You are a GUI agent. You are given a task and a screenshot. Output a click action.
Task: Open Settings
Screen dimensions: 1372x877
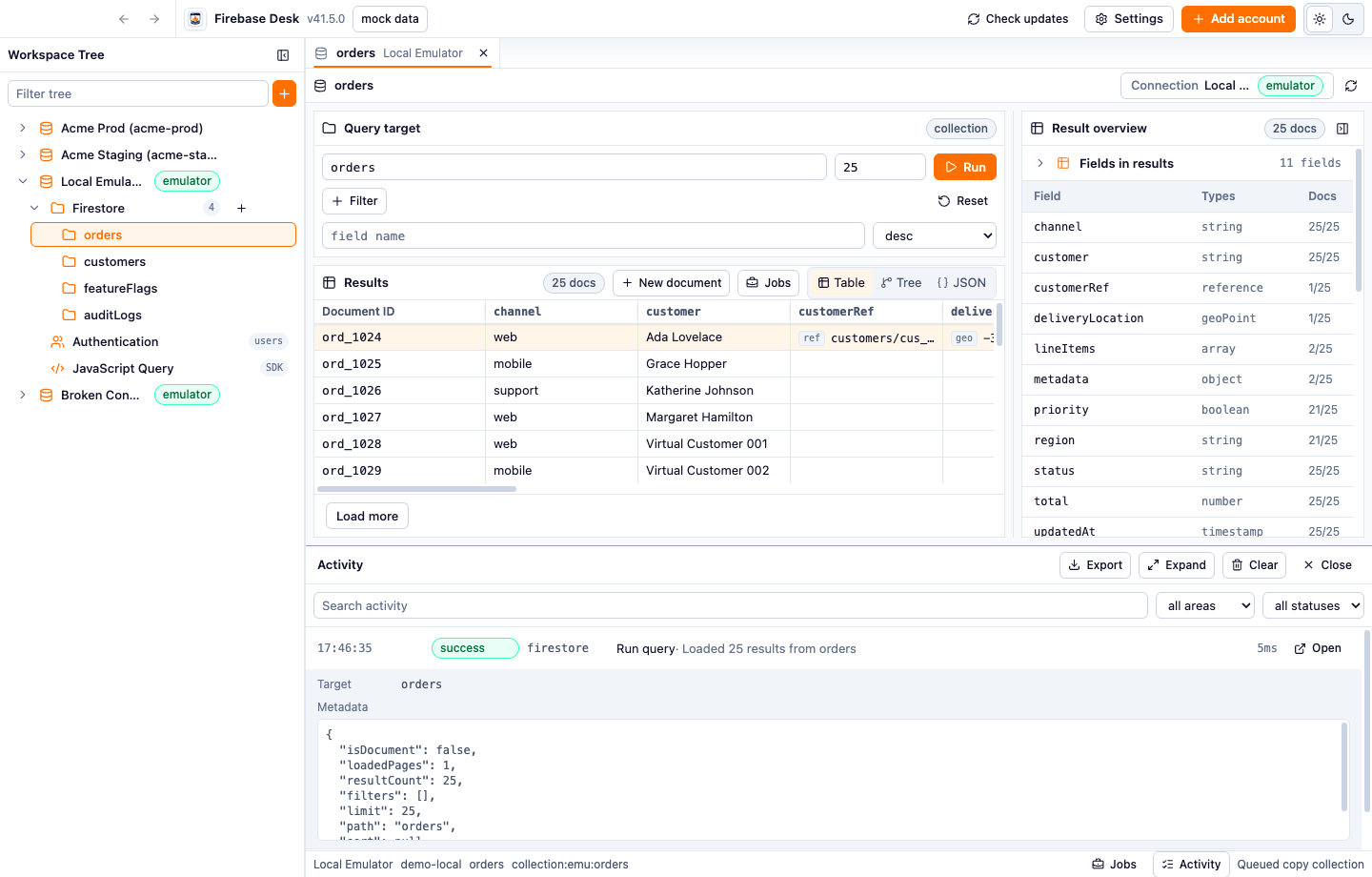[1129, 19]
